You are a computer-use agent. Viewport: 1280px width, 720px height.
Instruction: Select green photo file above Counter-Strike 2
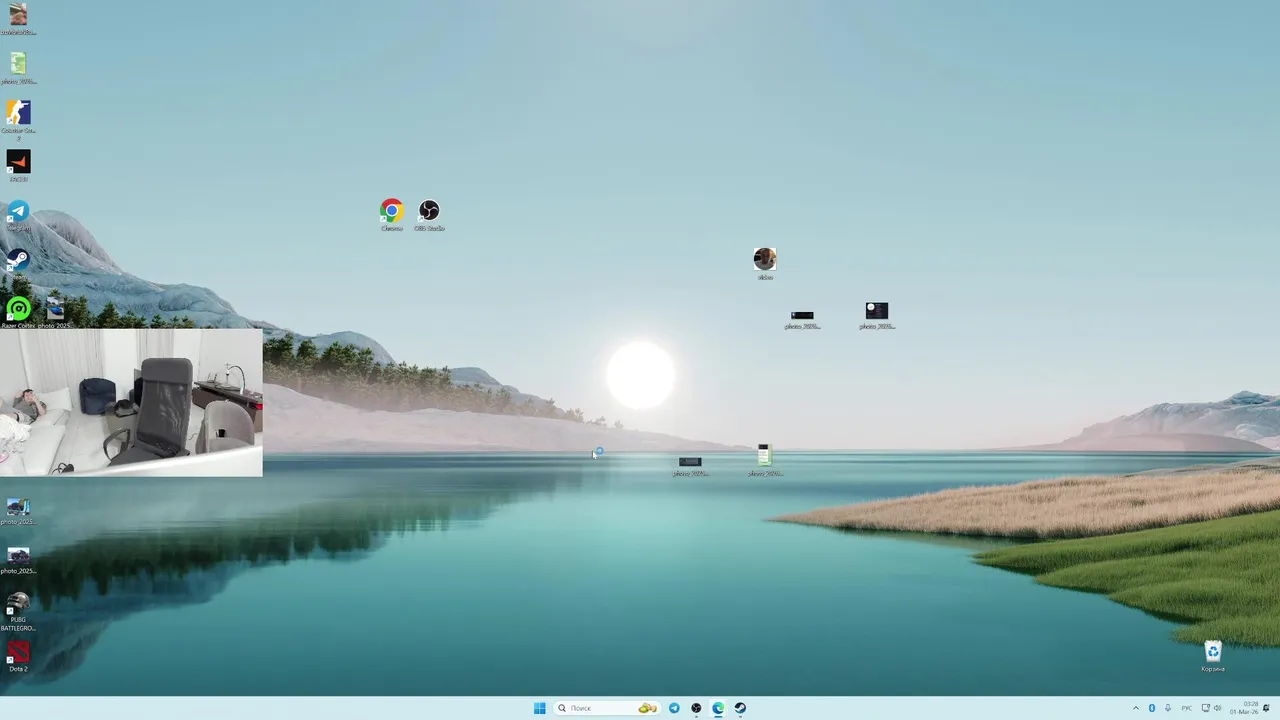coord(18,69)
